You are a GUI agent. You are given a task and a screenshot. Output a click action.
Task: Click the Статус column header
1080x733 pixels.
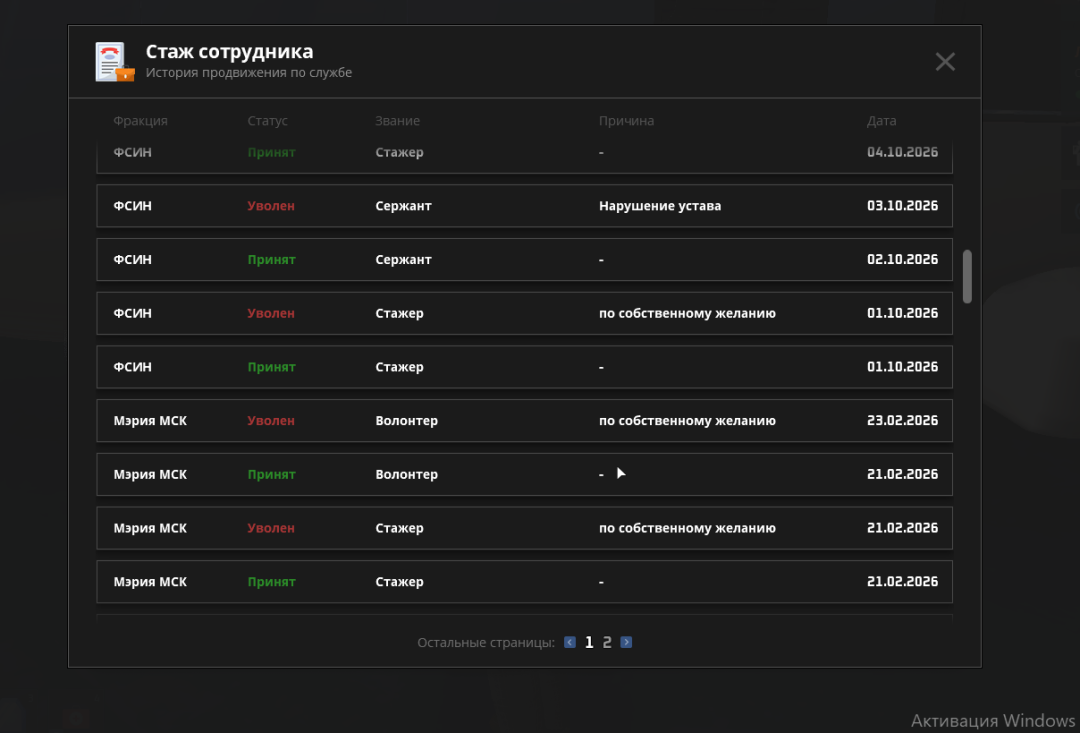click(268, 121)
